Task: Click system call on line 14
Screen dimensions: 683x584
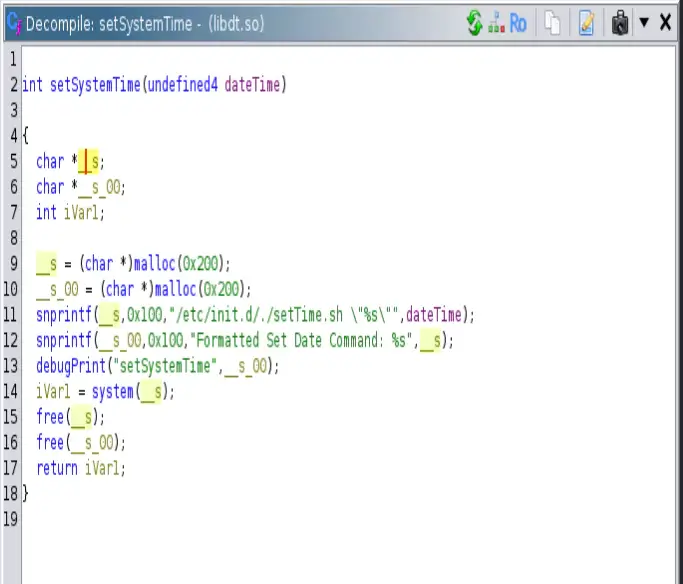Action: pos(112,392)
